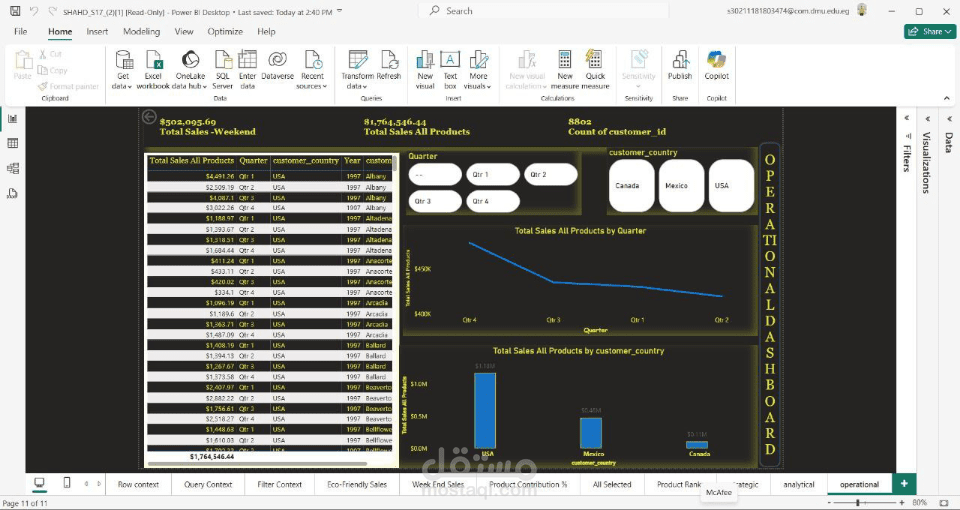Publish the report
The height and width of the screenshot is (510, 960).
[680, 66]
